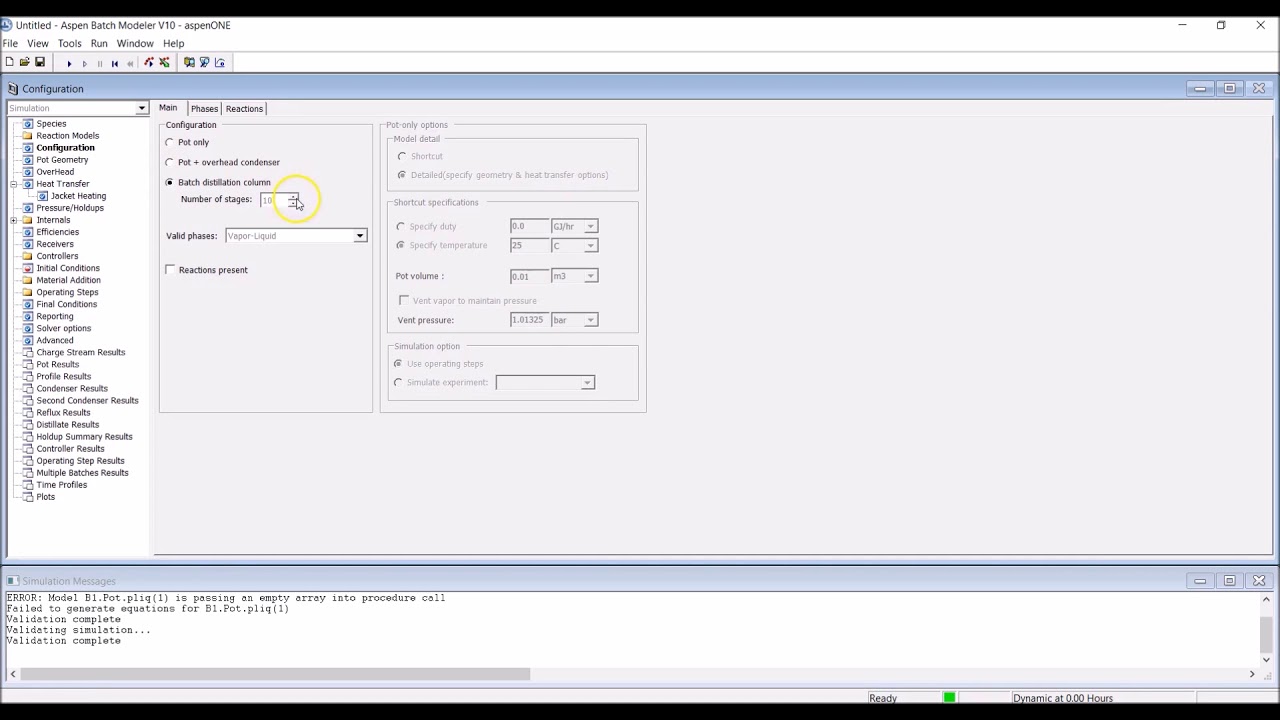Select the Pot only radio button
The image size is (1280, 720).
point(170,142)
